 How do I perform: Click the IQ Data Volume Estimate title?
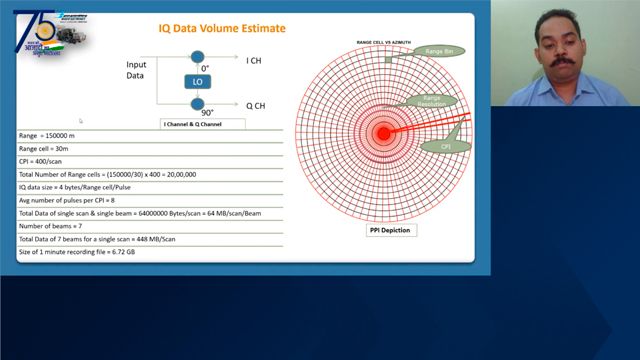[222, 28]
